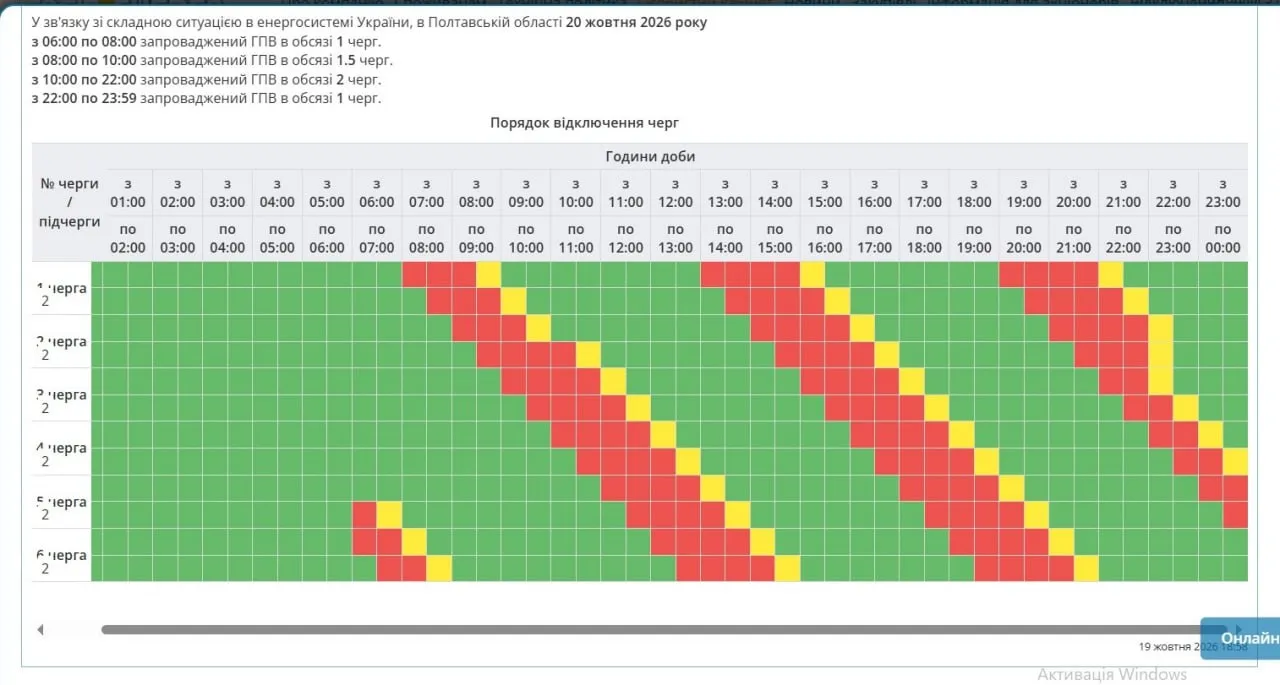This screenshot has height=685, width=1280.
Task: Click the 'з 11:00' hour header cell
Action: pyautogui.click(x=626, y=193)
